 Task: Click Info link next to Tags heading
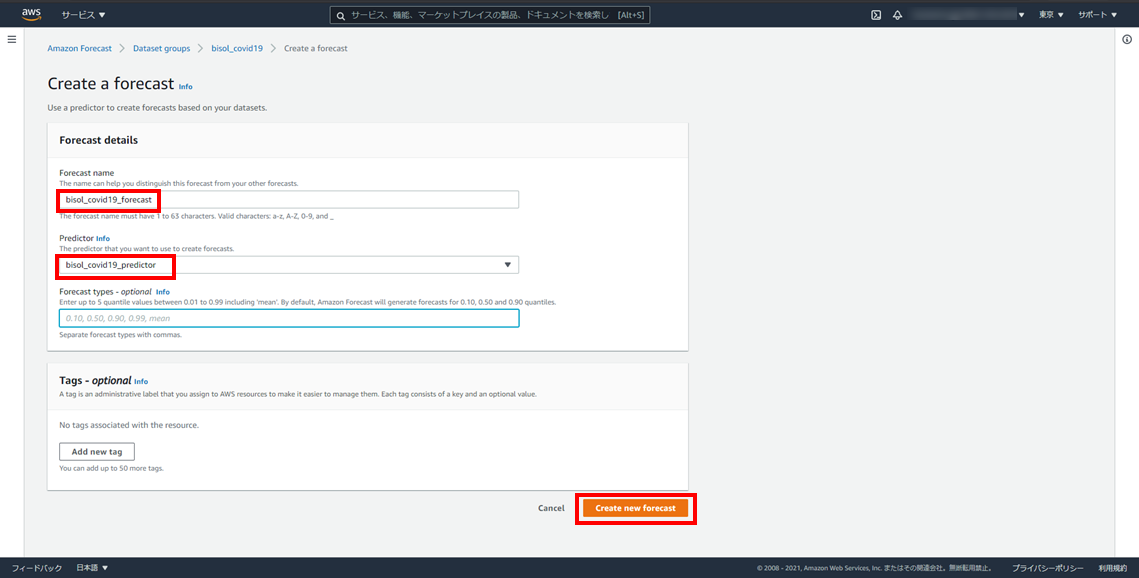click(141, 381)
